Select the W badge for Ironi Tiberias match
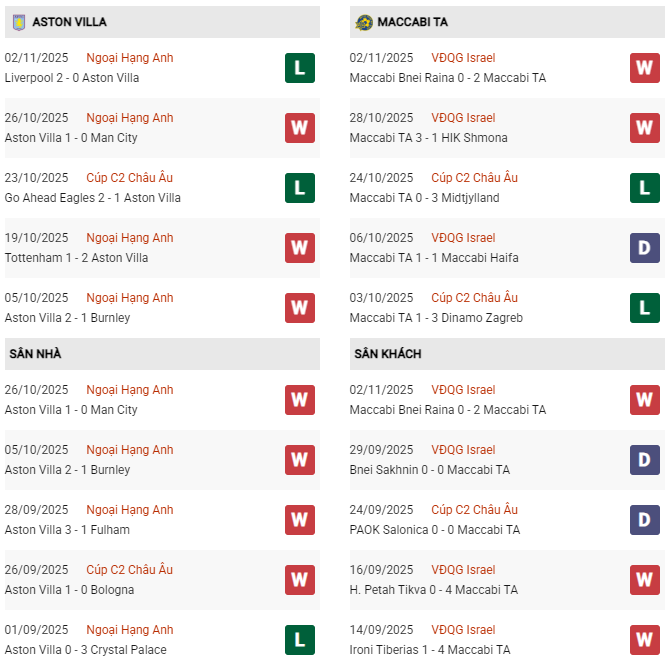Viewport: 669px width, 669px height. (644, 640)
